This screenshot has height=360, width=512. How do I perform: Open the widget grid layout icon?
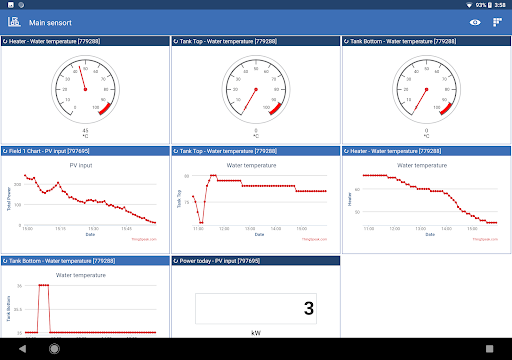click(x=497, y=22)
